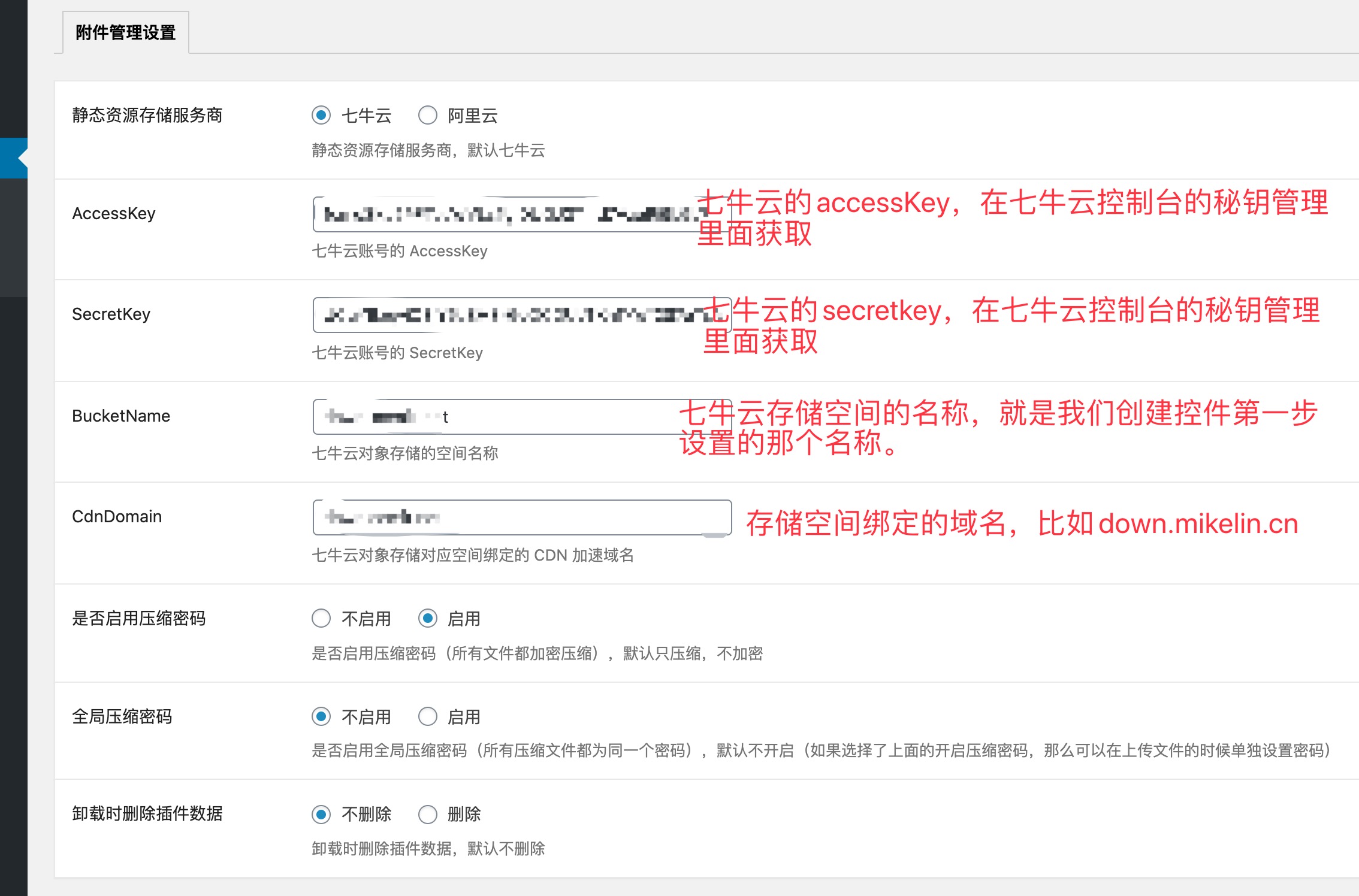Focus the SecretKey input field
The width and height of the screenshot is (1359, 896).
coord(522,314)
